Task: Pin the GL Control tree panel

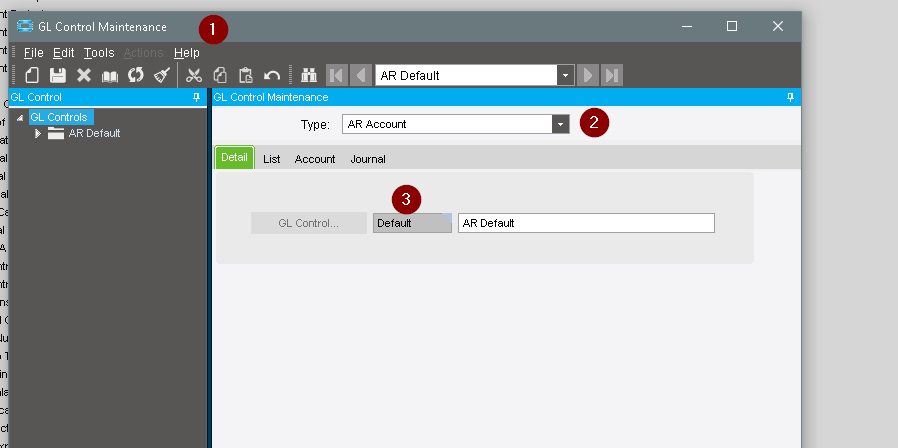Action: pyautogui.click(x=196, y=97)
